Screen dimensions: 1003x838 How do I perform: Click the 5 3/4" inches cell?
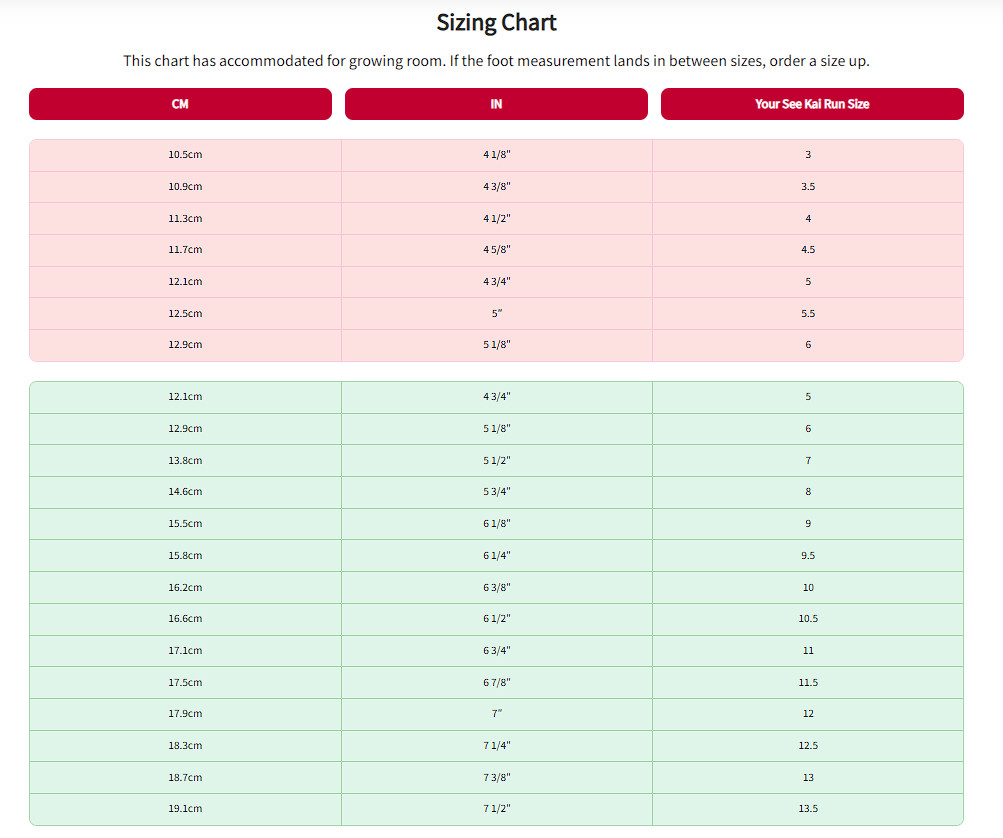pyautogui.click(x=497, y=492)
